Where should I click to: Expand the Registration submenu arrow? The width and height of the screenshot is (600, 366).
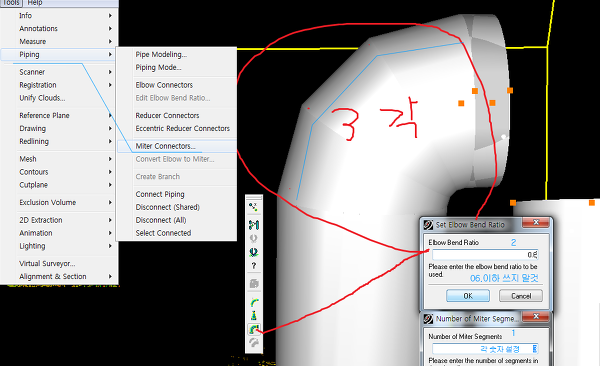tap(110, 85)
